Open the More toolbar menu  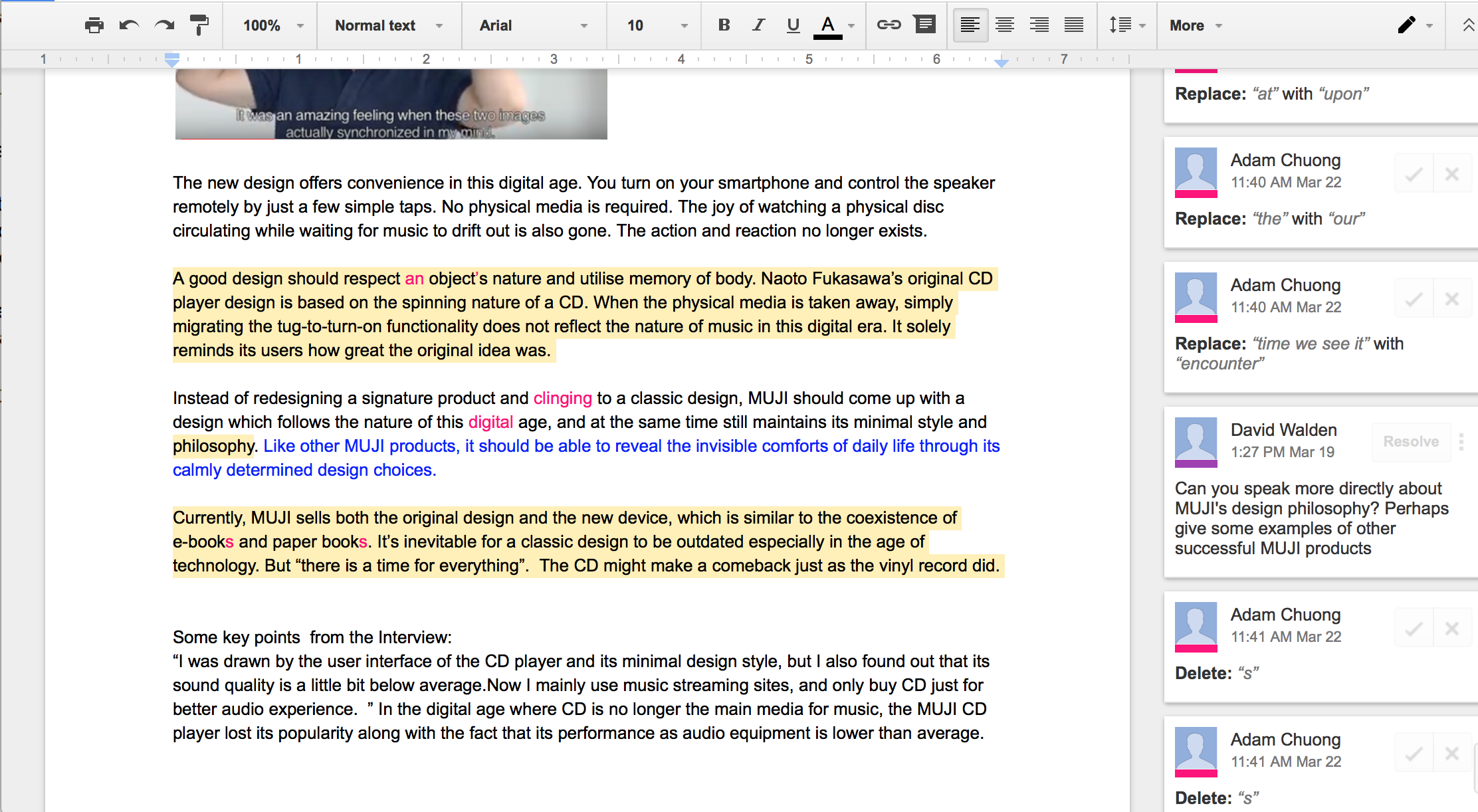1196,25
